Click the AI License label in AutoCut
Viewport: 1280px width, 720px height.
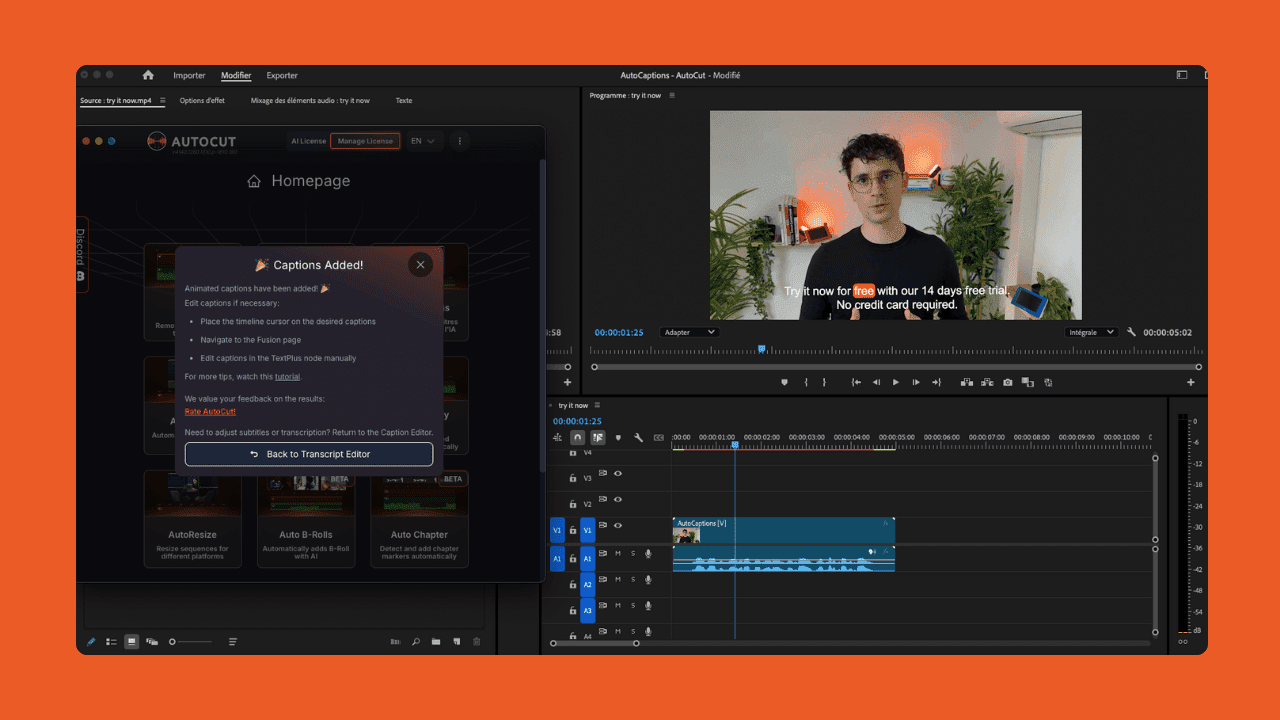[x=308, y=141]
